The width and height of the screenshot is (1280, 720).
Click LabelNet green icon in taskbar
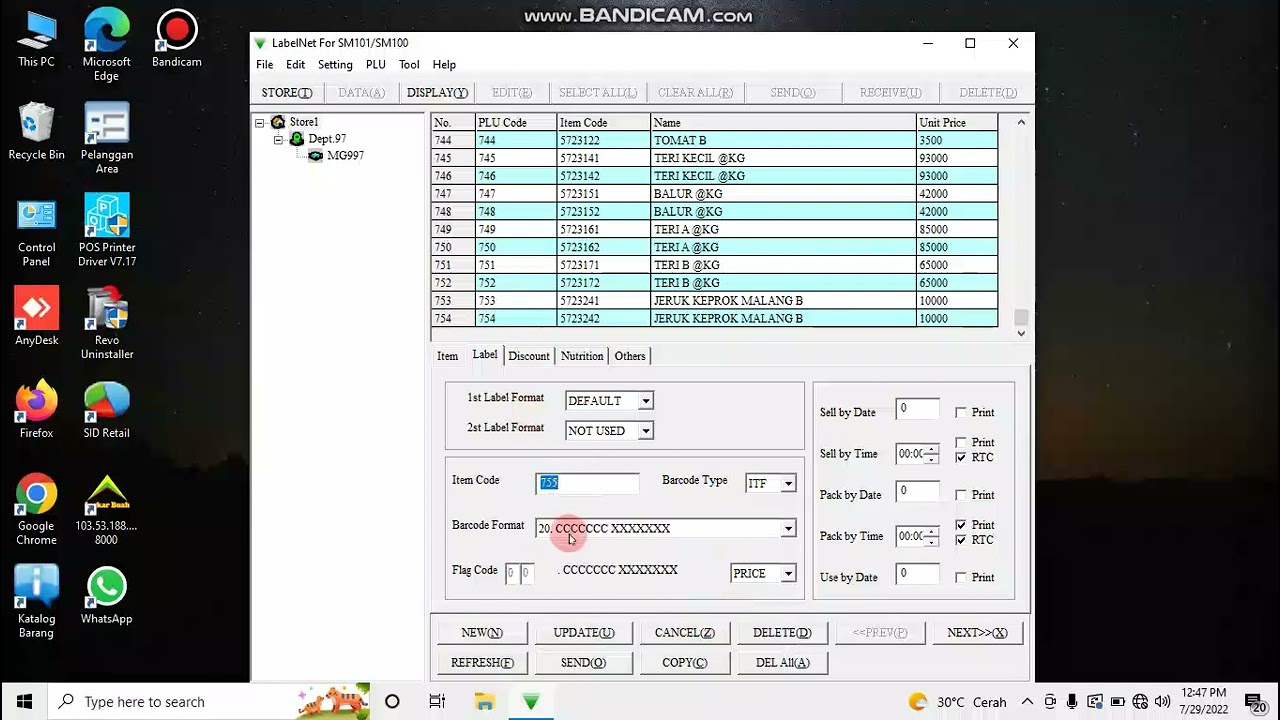(x=531, y=701)
